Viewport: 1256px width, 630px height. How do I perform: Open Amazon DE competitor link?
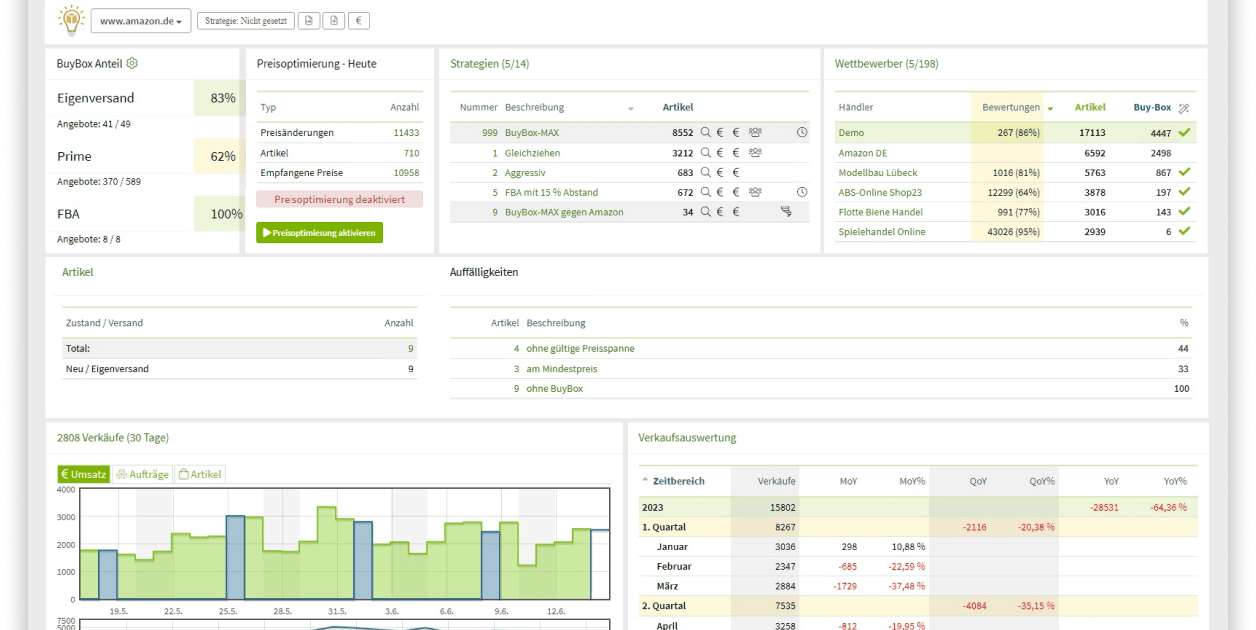click(862, 153)
